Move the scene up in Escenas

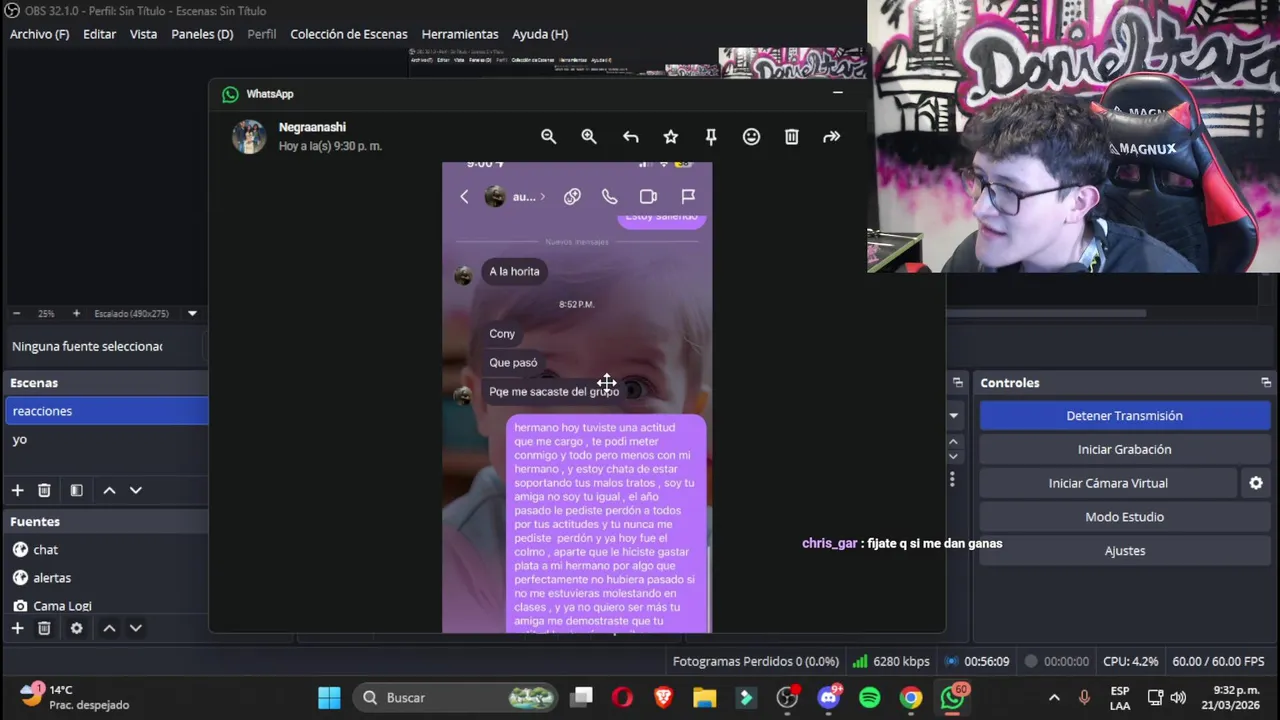pos(109,490)
